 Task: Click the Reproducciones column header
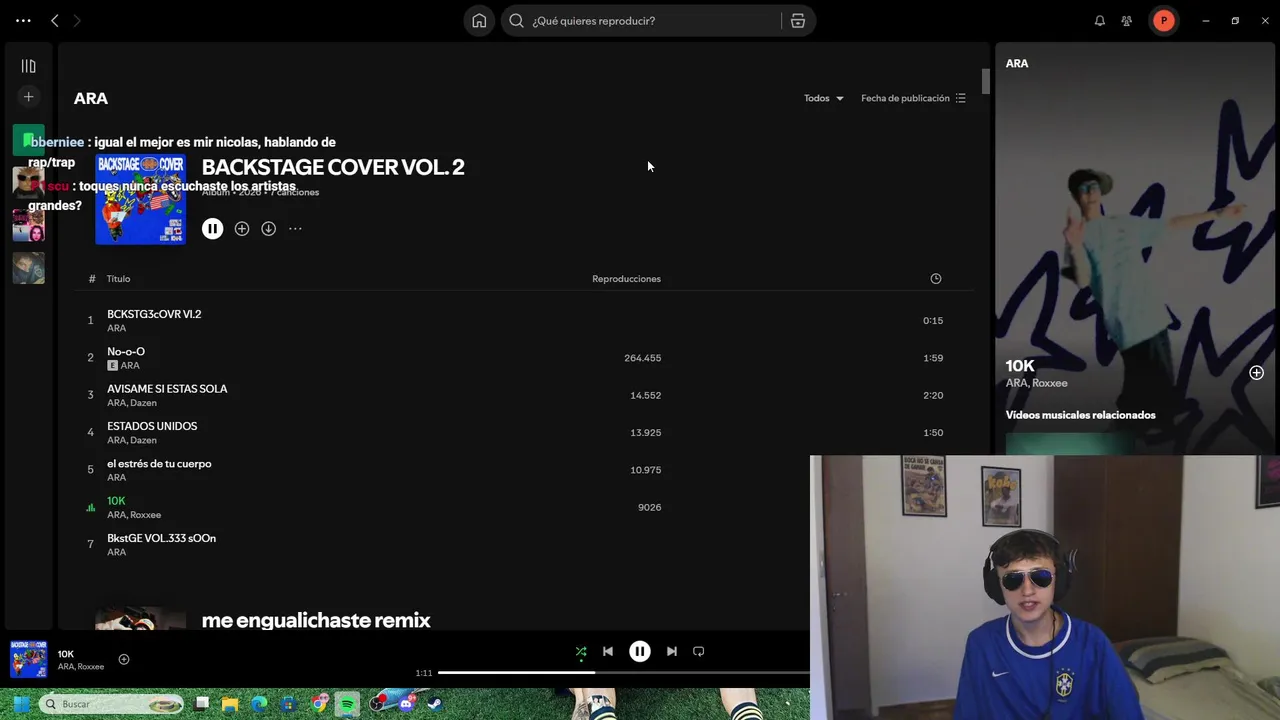point(626,279)
